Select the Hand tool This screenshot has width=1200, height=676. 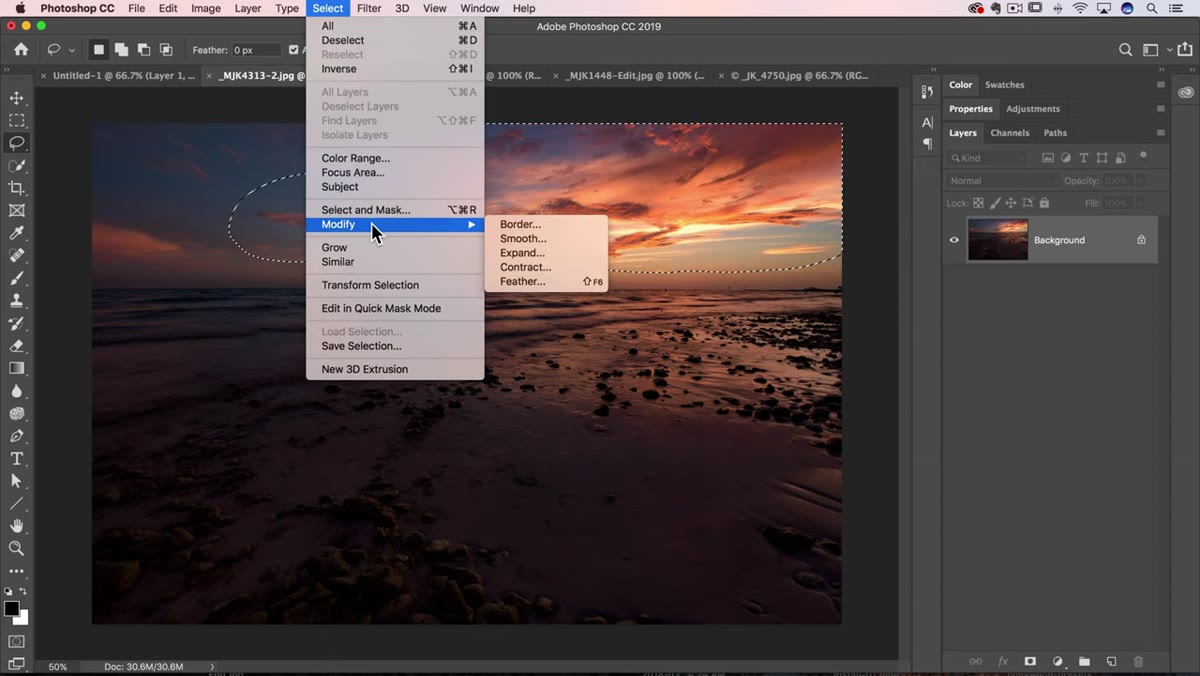pos(16,526)
